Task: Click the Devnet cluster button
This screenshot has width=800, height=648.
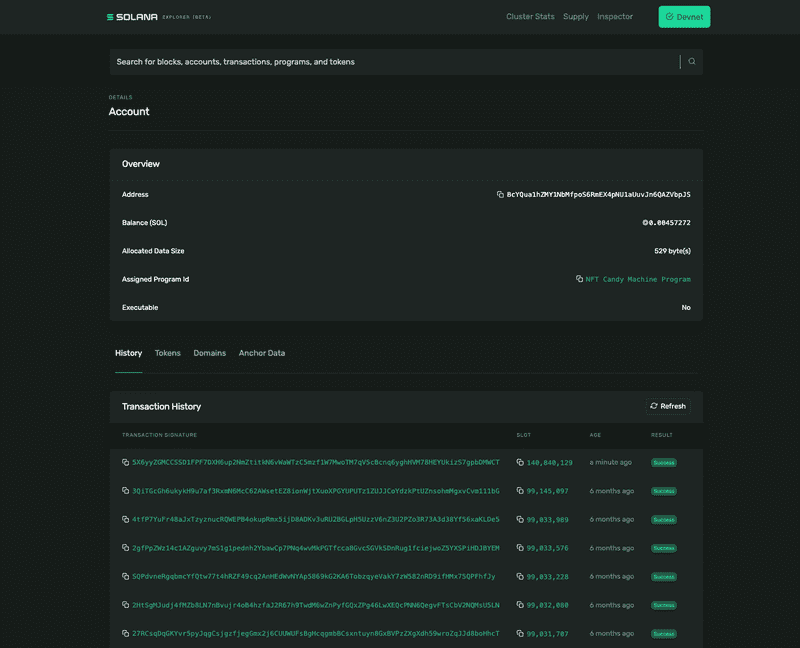Action: (684, 17)
